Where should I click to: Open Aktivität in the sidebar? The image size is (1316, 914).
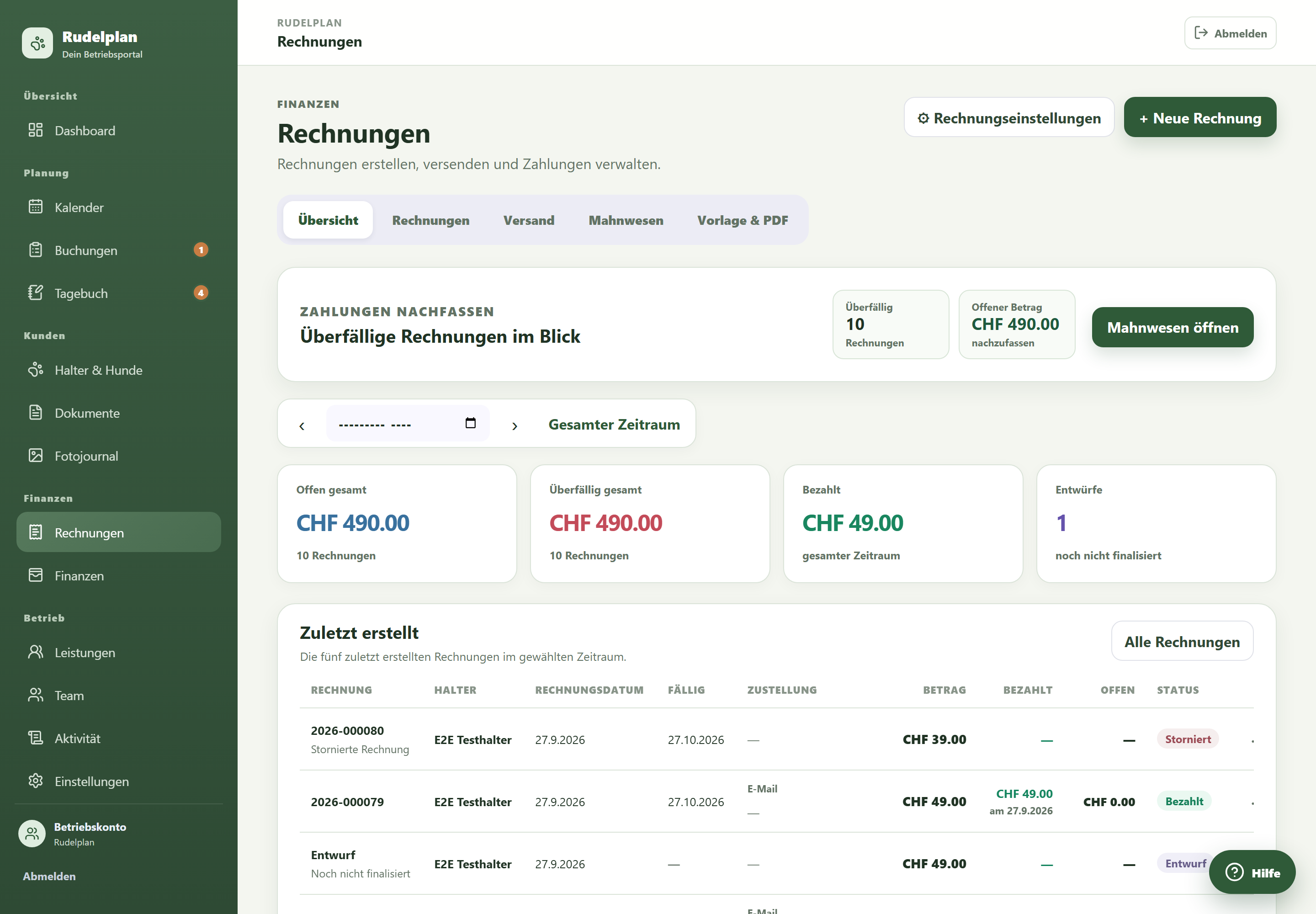118,738
